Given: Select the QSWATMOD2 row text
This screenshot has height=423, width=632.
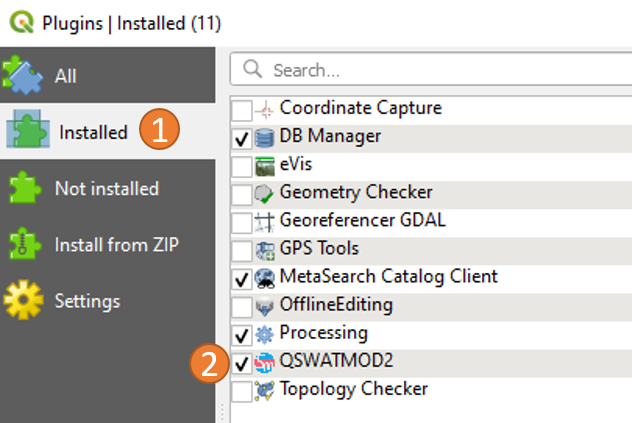Looking at the screenshot, I should click(x=336, y=360).
